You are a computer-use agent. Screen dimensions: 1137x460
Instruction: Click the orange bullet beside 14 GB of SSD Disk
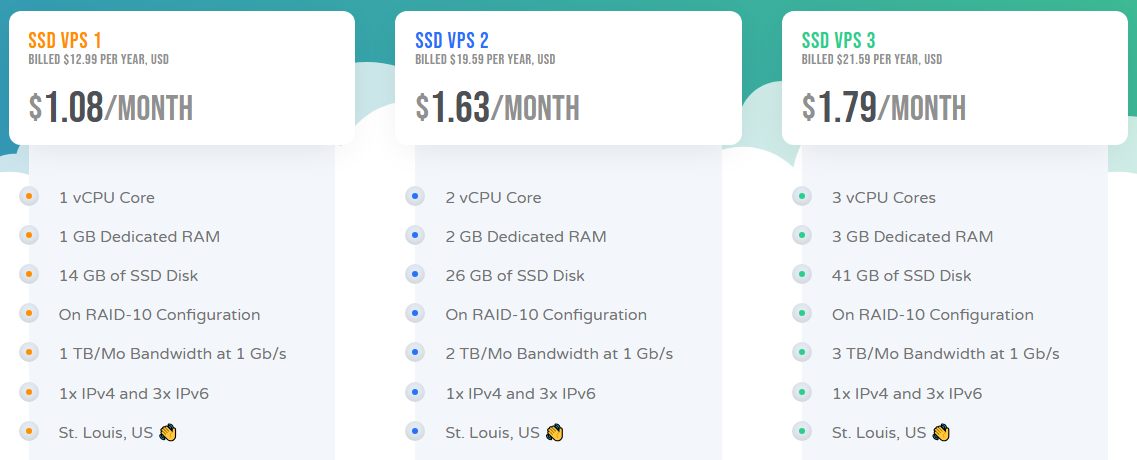[30, 275]
